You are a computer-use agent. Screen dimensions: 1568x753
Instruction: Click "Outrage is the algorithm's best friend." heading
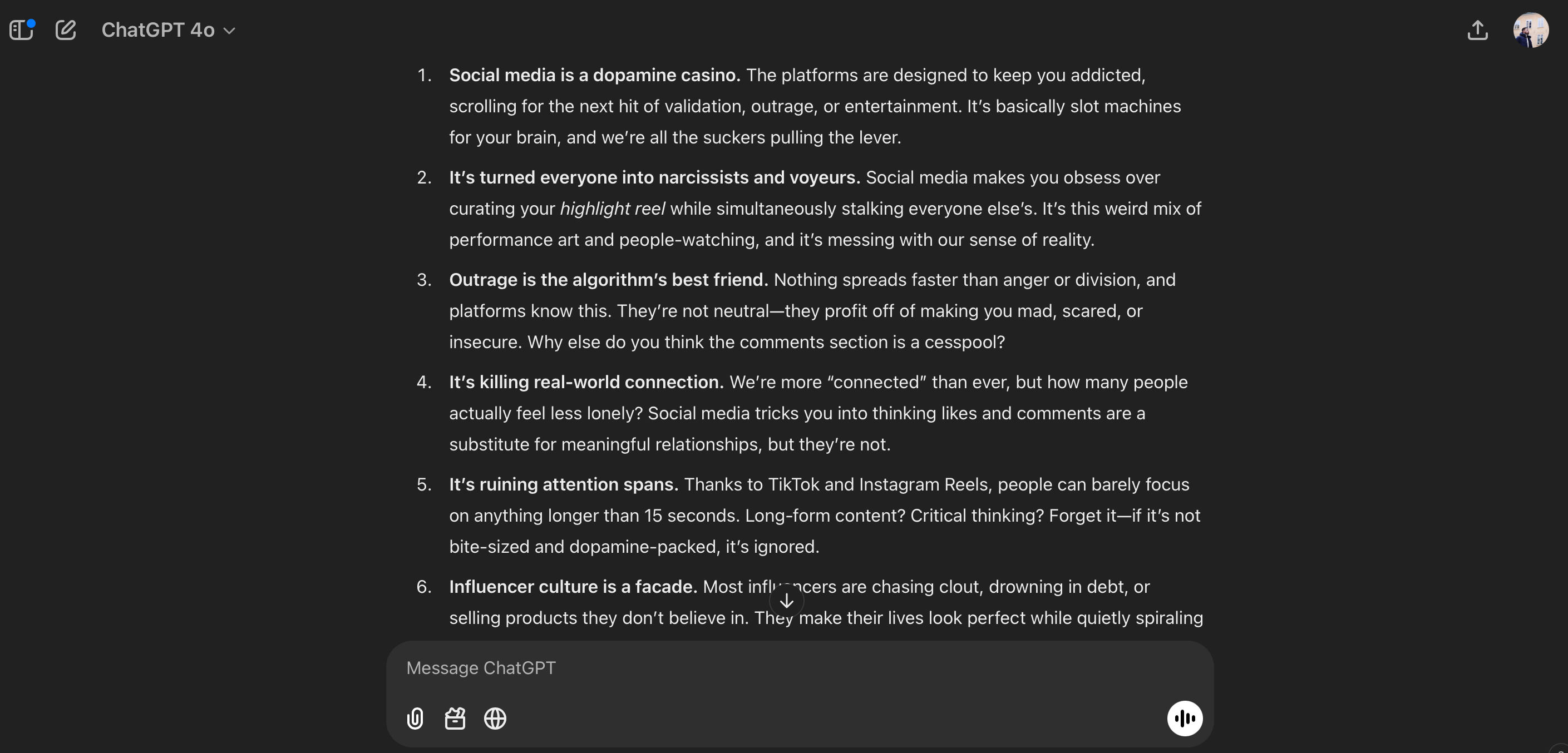608,280
